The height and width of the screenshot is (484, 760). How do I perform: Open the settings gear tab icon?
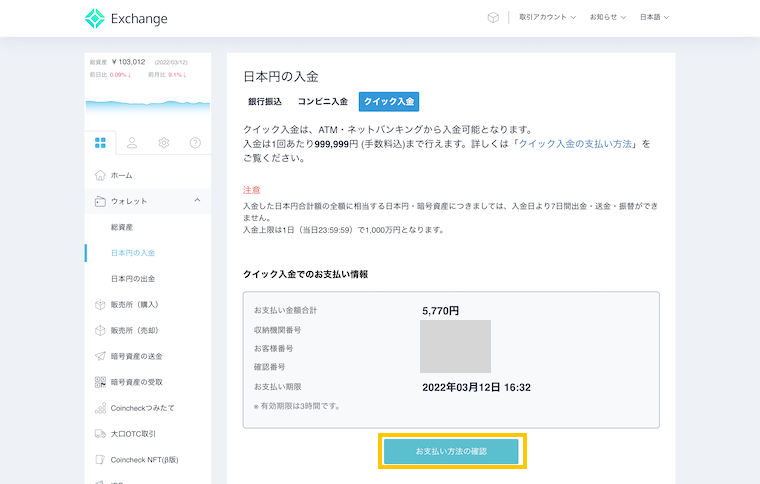164,143
